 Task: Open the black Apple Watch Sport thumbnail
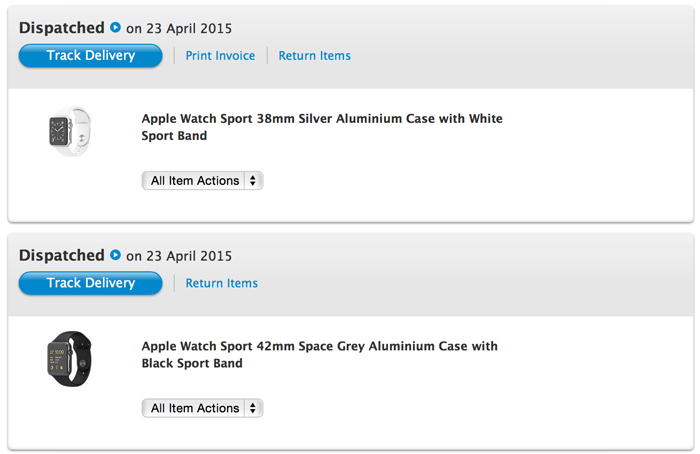pyautogui.click(x=70, y=359)
